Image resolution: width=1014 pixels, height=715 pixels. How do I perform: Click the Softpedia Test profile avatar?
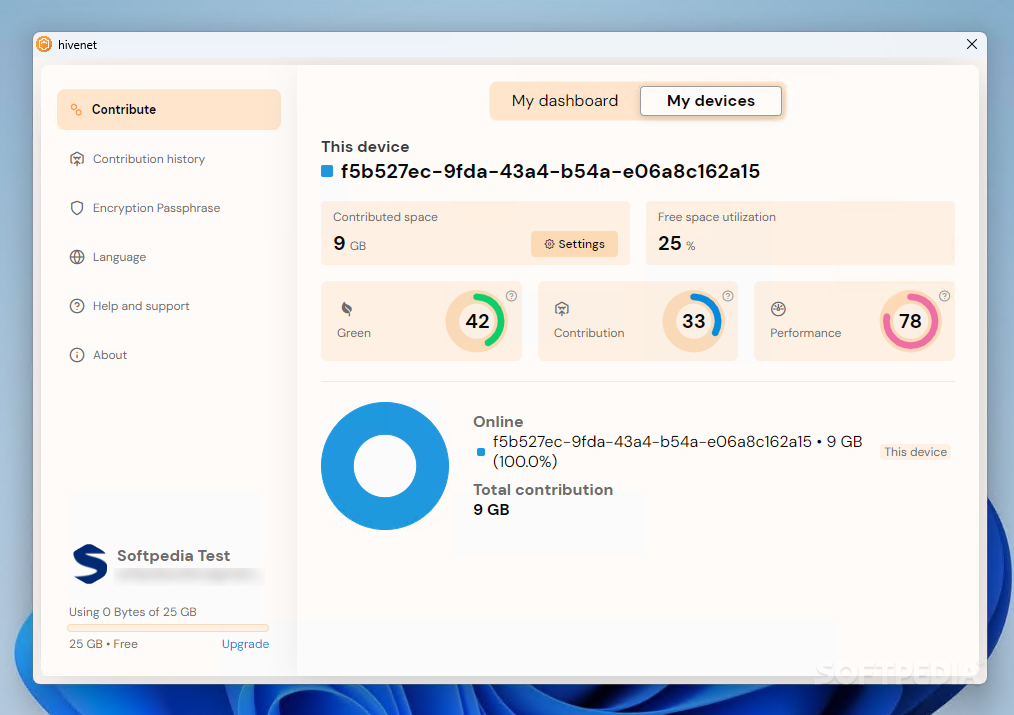90,564
